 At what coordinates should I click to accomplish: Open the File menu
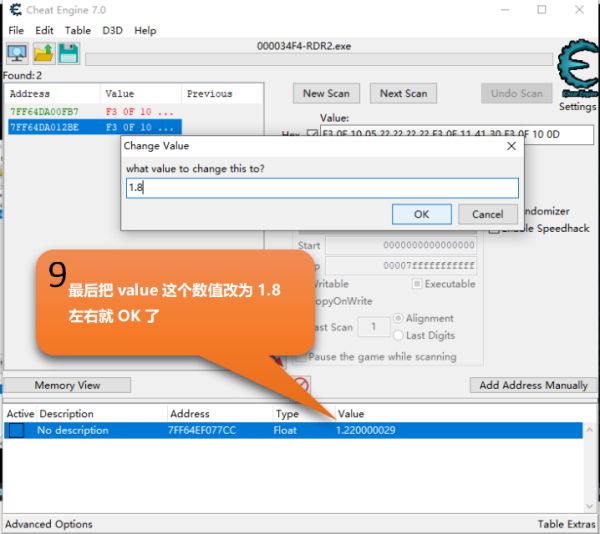click(x=16, y=30)
